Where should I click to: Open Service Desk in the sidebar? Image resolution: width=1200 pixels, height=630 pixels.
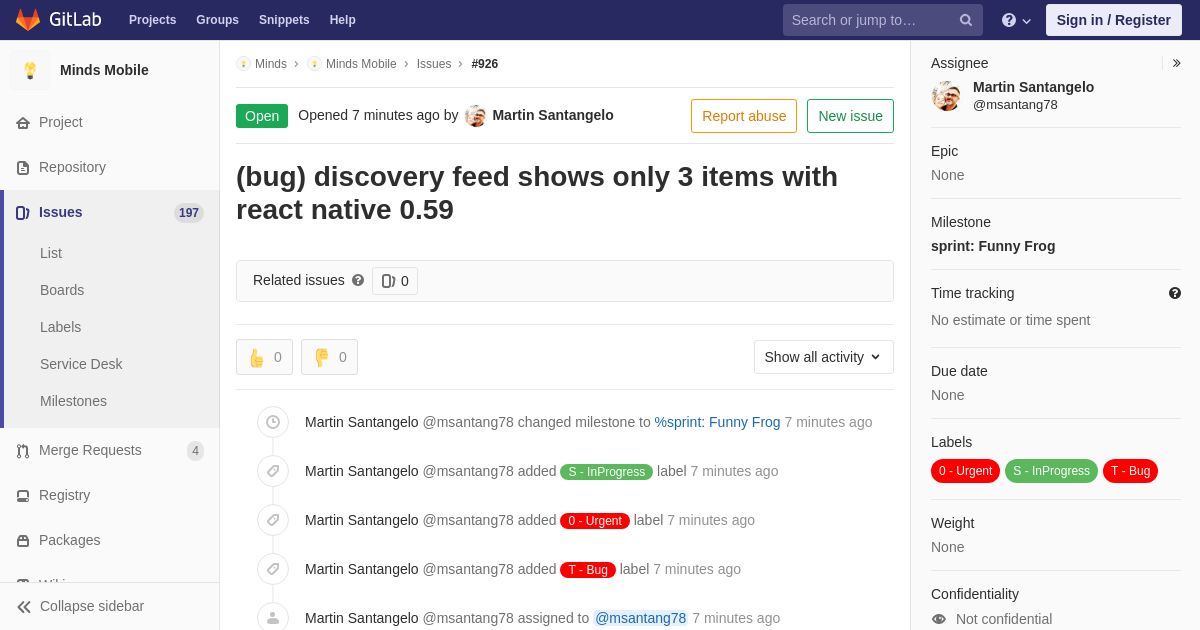(81, 364)
